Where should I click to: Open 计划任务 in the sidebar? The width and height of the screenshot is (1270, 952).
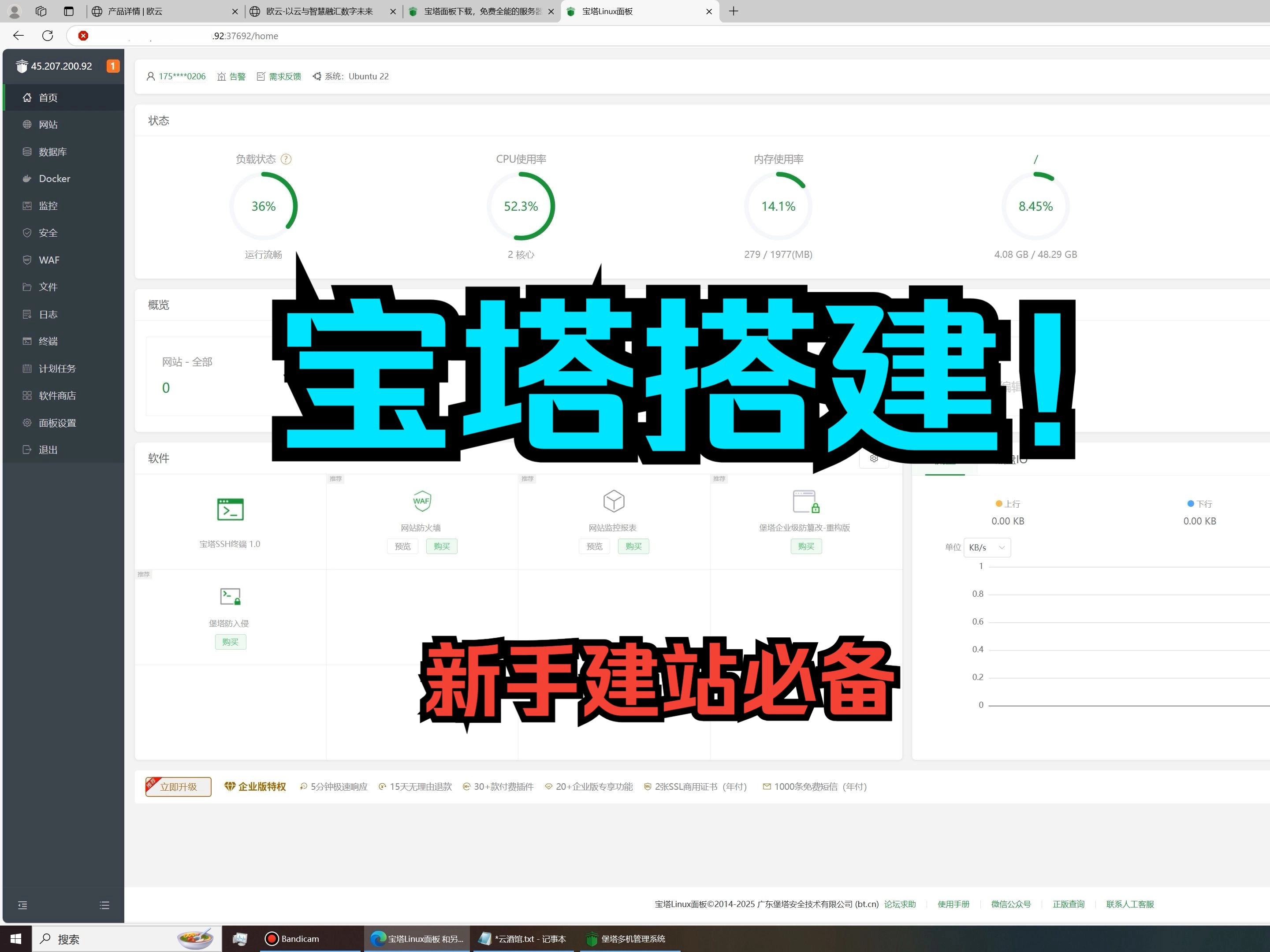tap(63, 368)
